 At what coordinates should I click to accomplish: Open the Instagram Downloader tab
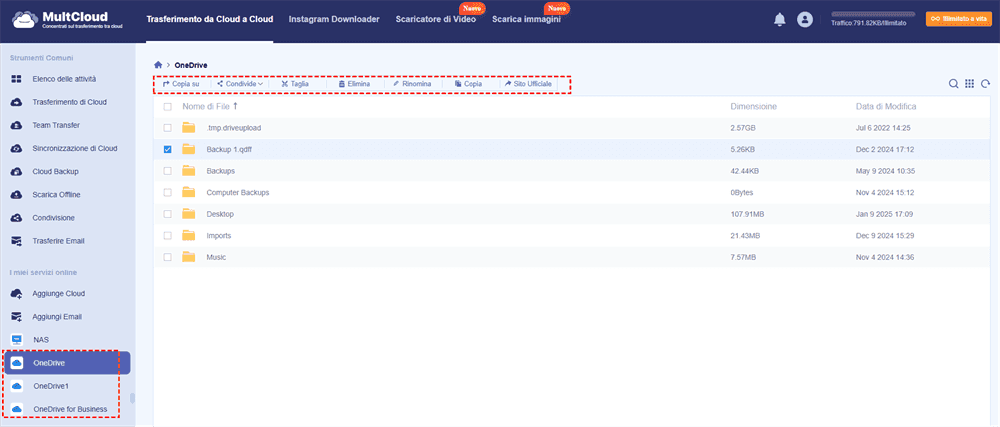pos(334,20)
